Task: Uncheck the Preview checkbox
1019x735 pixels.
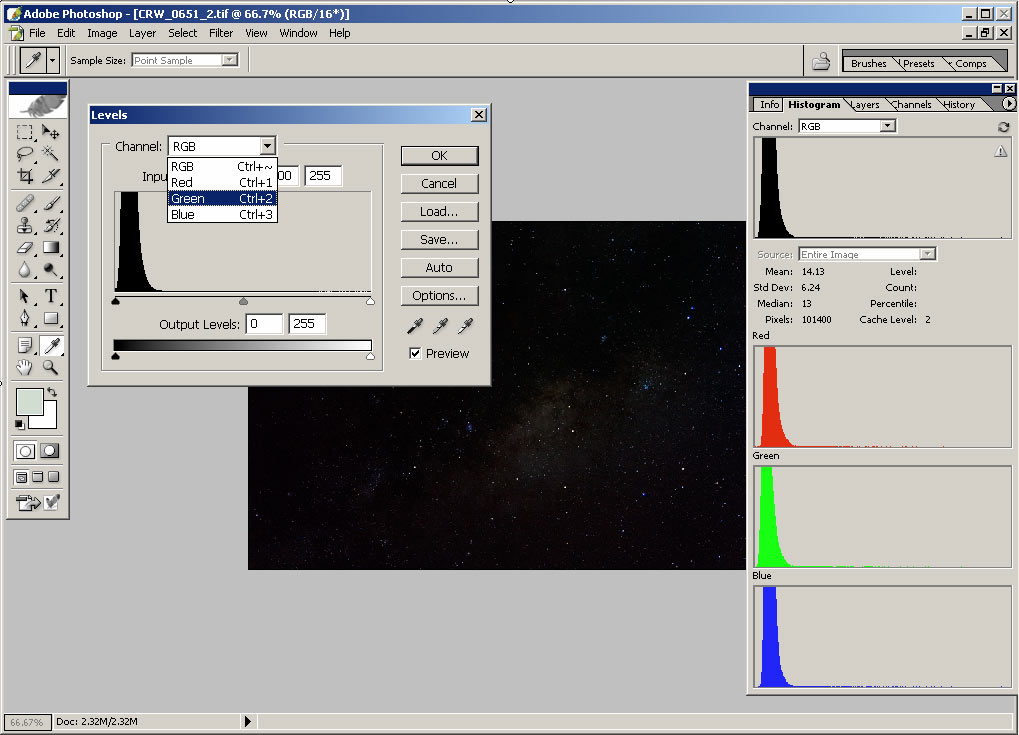Action: 415,354
